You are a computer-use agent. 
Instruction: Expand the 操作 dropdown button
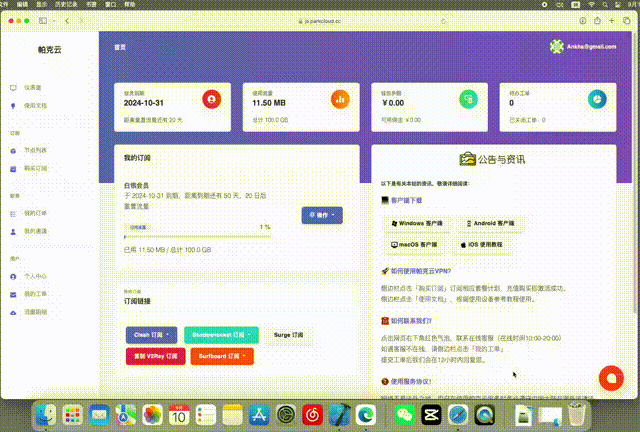(x=322, y=214)
